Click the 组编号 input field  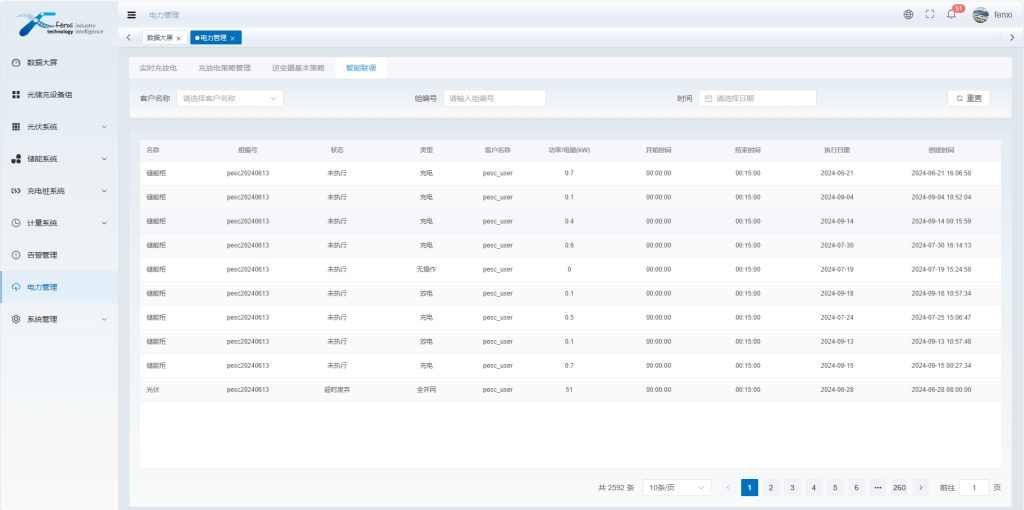click(494, 98)
